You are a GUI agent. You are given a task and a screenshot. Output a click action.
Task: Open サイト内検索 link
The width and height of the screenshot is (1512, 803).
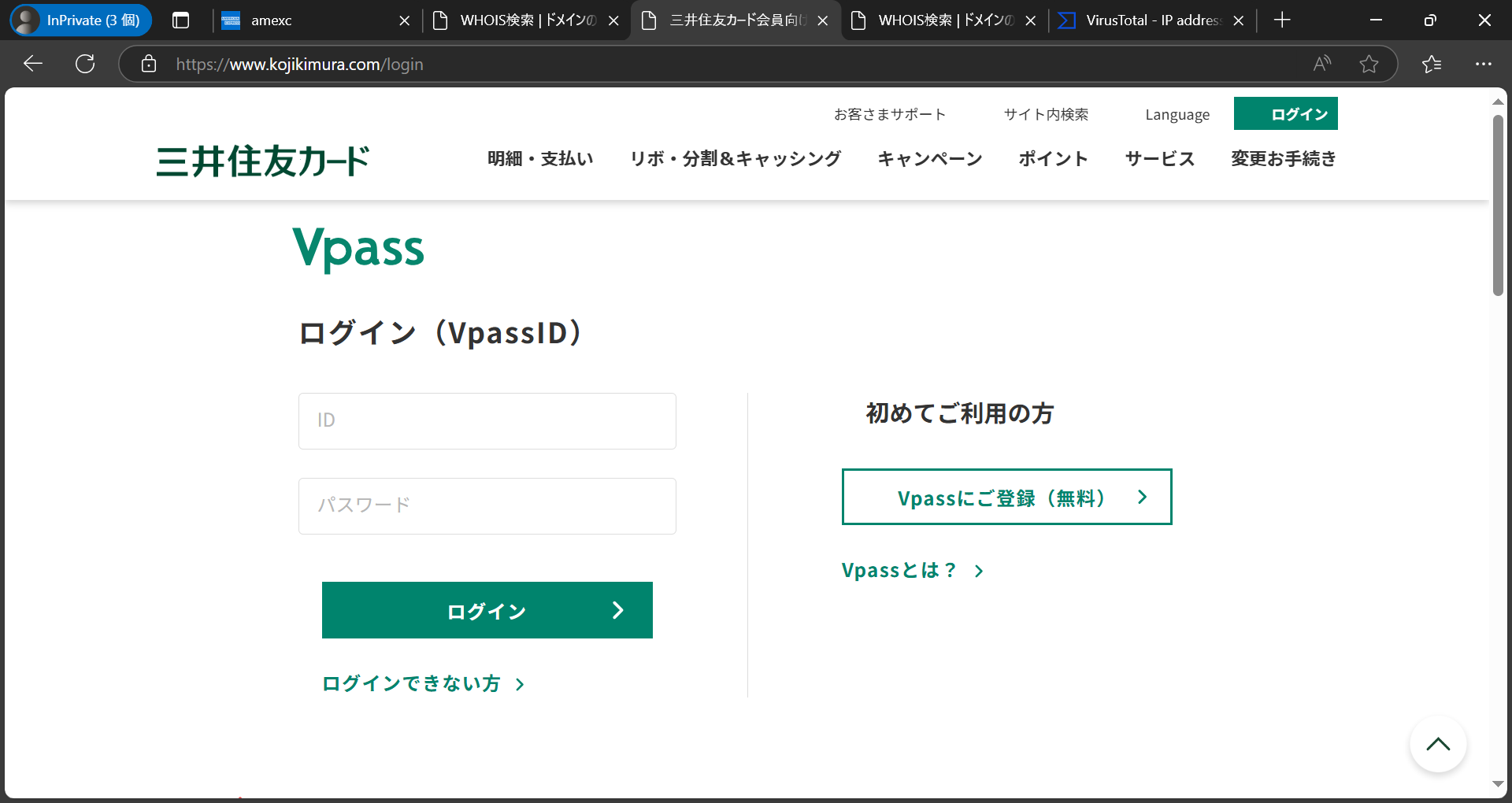(x=1046, y=114)
